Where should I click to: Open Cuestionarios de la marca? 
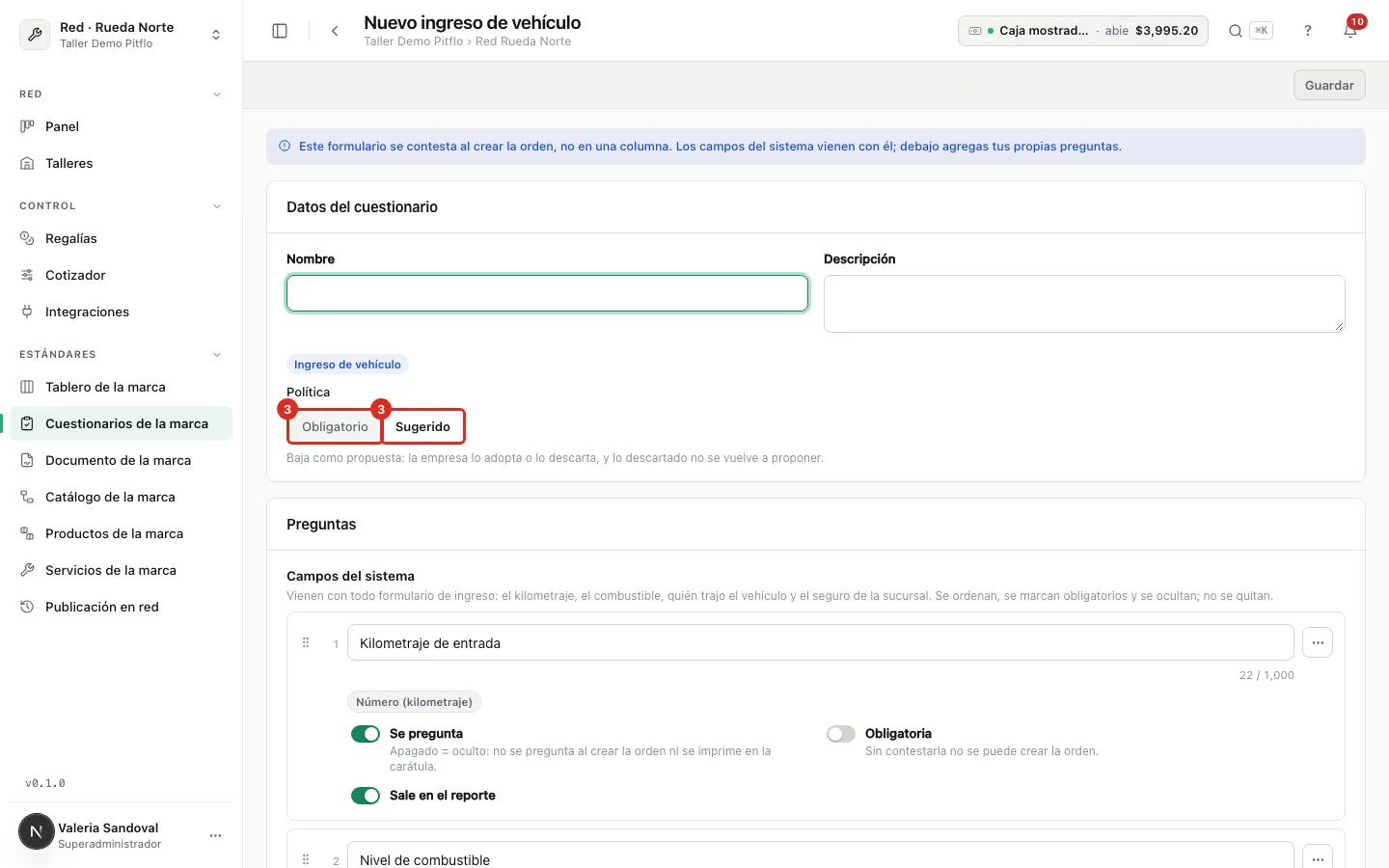pos(122,423)
